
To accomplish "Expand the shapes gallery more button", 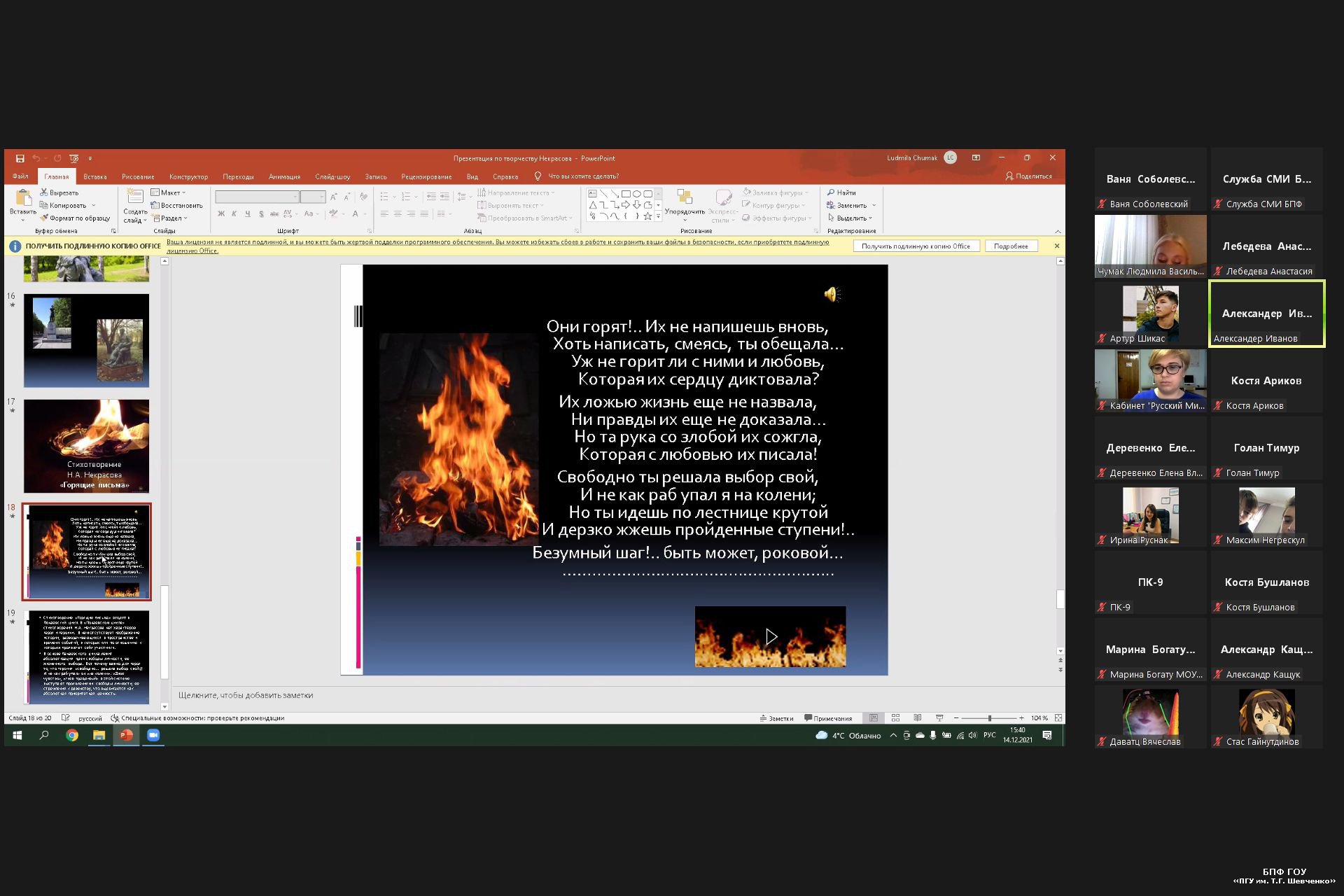I will 658,217.
